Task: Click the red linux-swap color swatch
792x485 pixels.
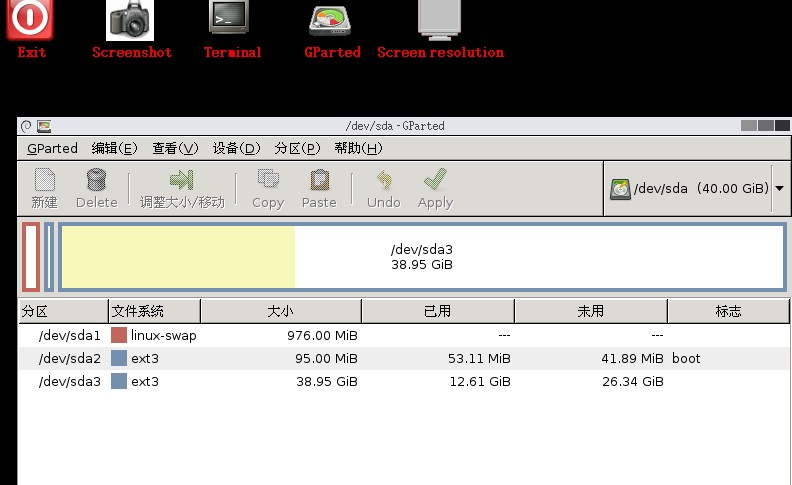Action: 119,335
